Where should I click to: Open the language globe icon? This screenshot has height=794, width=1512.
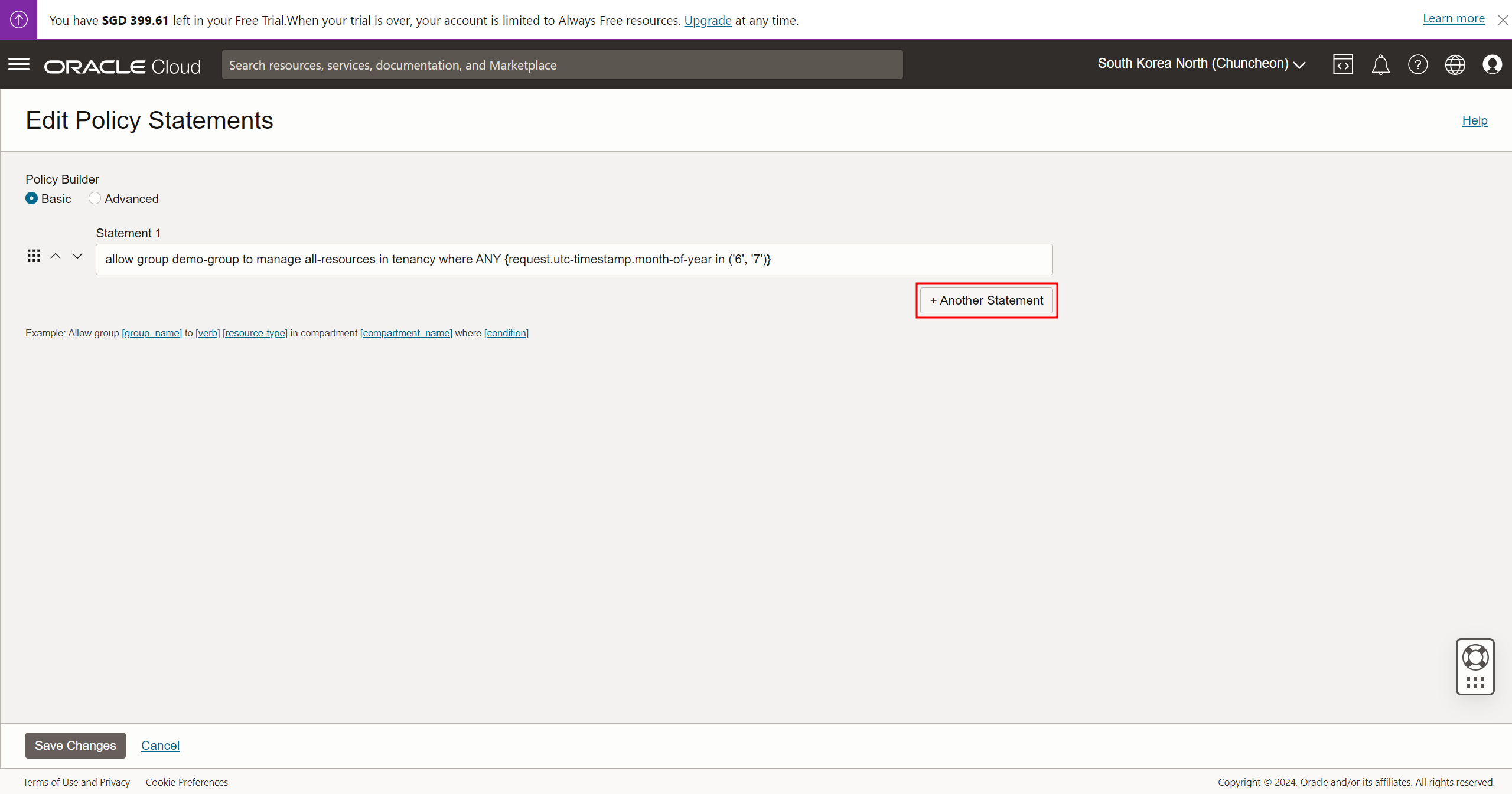(1455, 64)
